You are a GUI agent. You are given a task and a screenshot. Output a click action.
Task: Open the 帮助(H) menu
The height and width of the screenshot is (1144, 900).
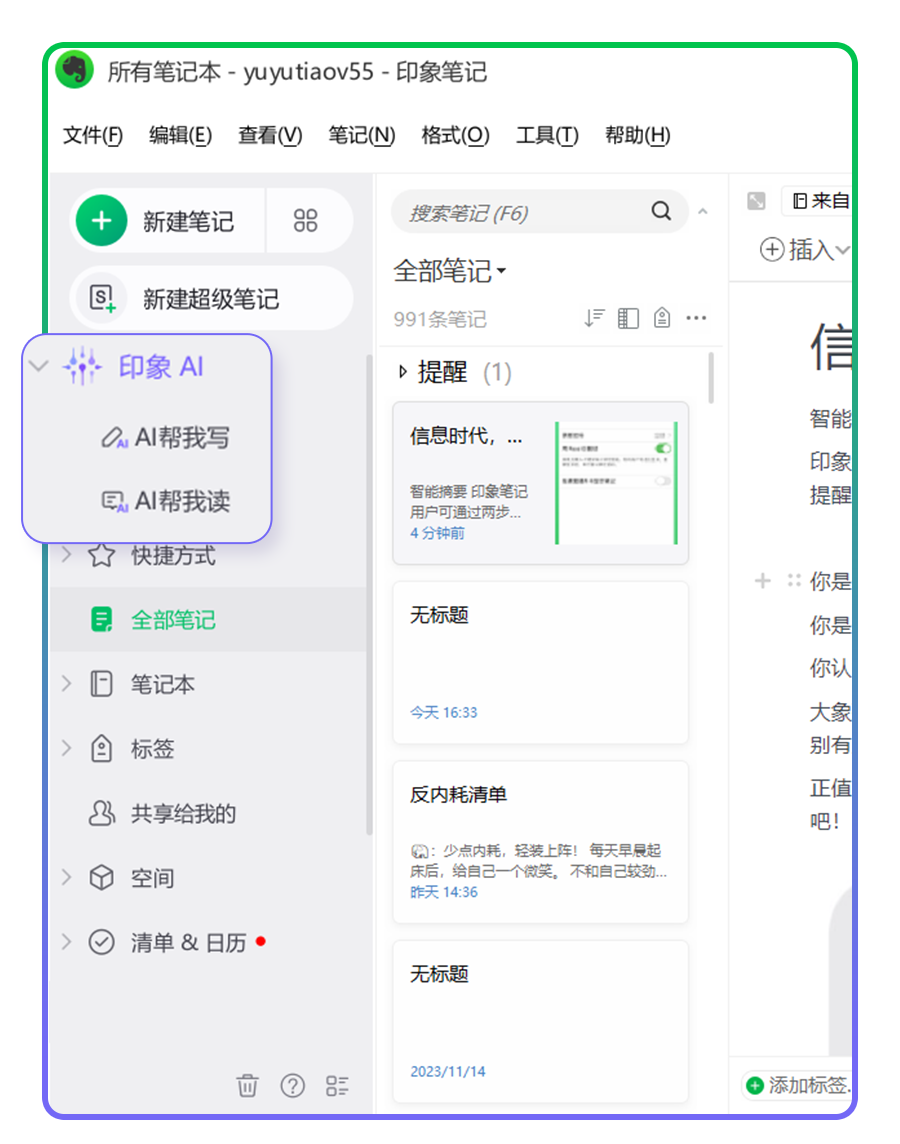(637, 135)
